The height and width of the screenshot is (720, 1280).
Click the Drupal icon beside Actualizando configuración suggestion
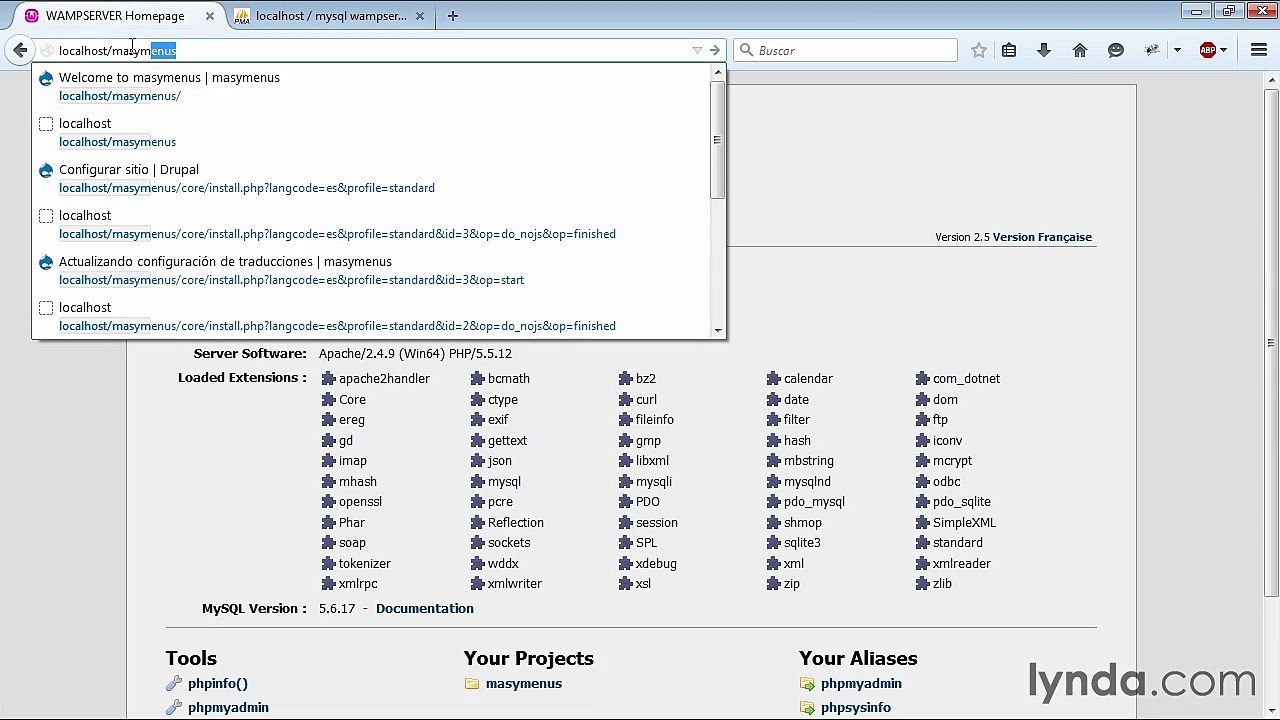(46, 262)
